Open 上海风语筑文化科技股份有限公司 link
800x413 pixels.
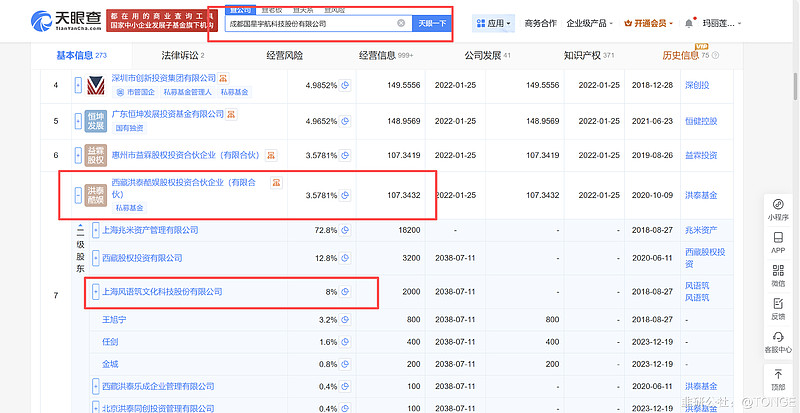click(162, 292)
